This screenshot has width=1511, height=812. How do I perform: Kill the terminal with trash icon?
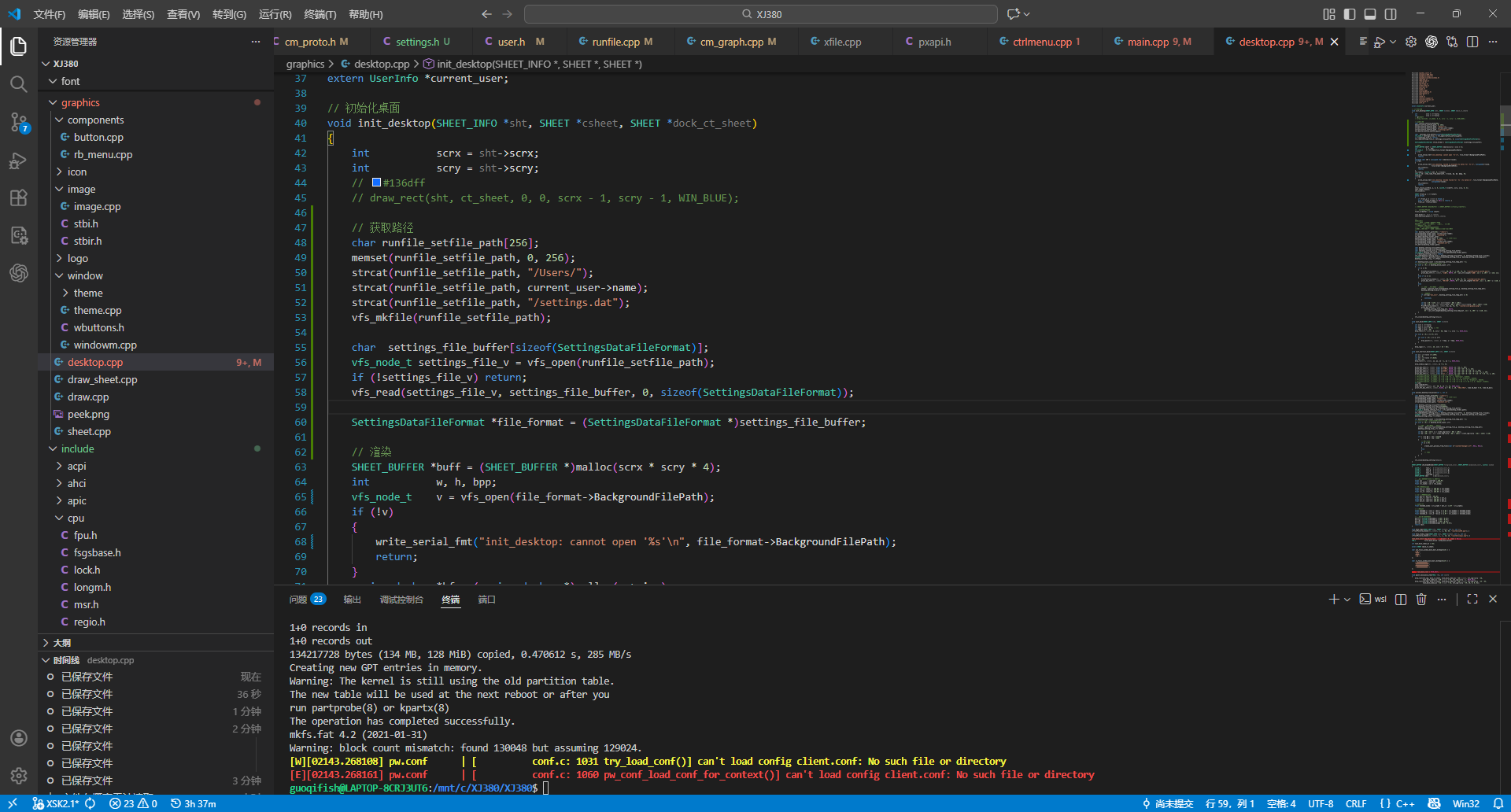tap(1421, 600)
